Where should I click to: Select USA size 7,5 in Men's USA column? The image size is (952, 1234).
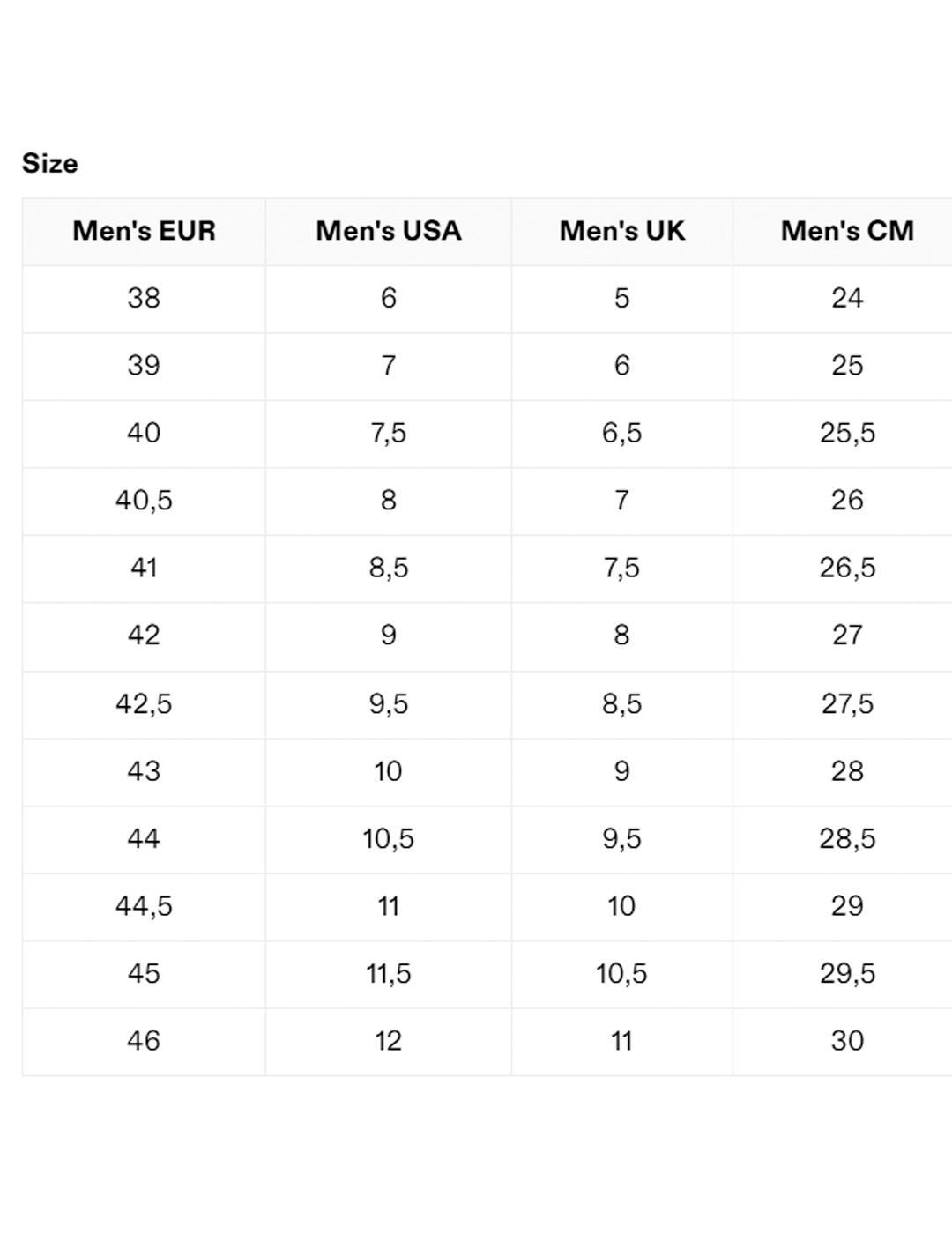tap(388, 433)
